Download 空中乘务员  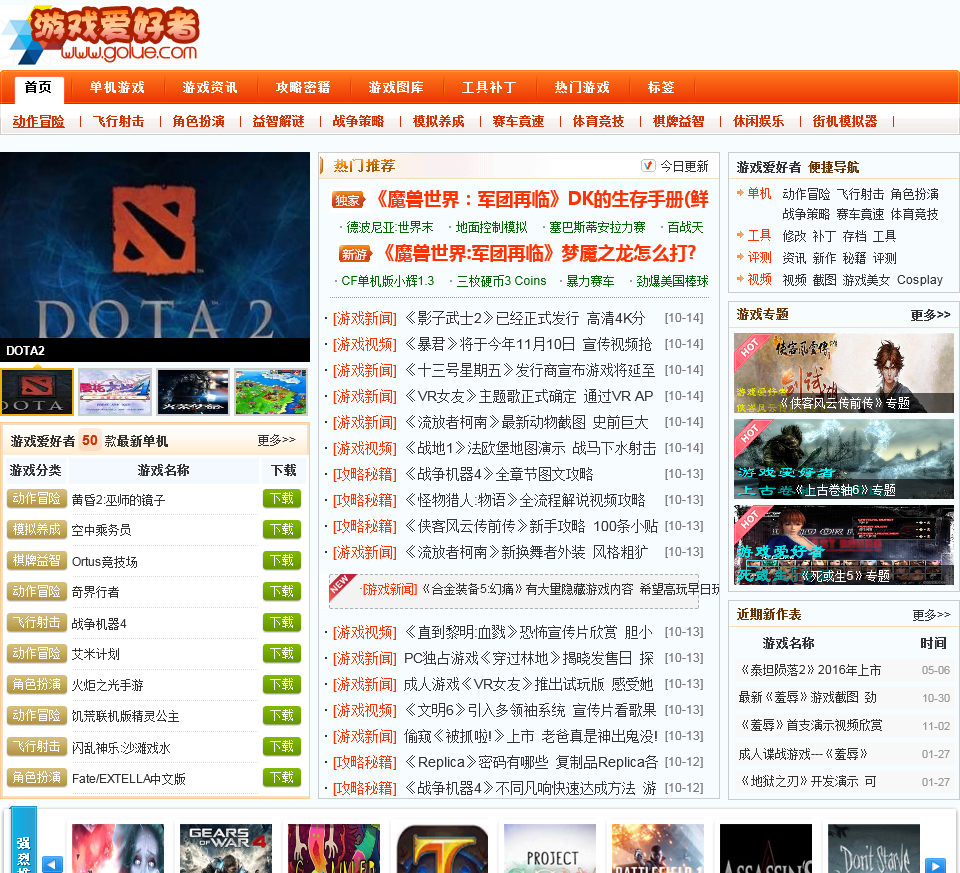click(x=282, y=529)
